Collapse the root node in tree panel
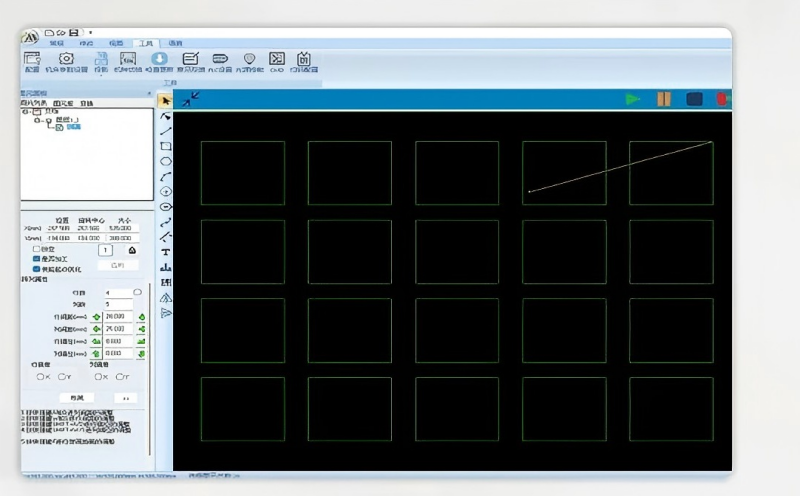The image size is (800, 496). (x=25, y=112)
